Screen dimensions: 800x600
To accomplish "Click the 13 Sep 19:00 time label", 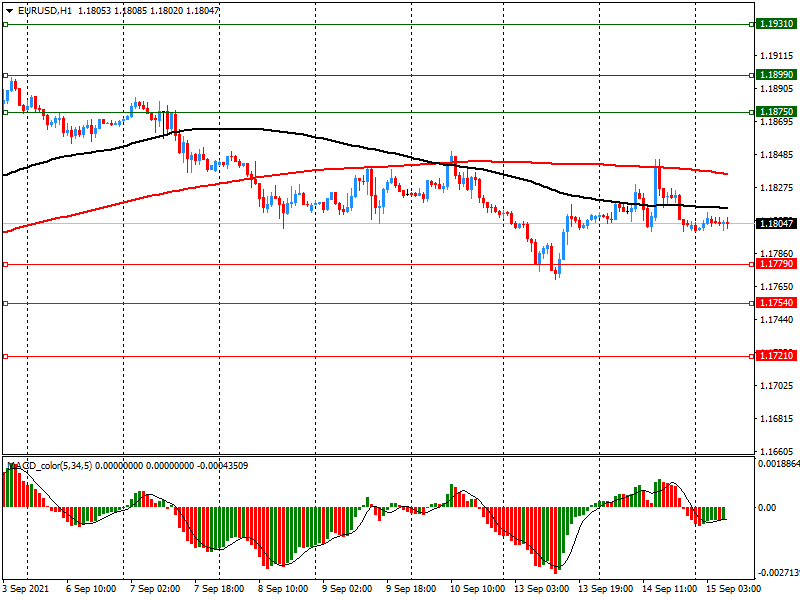I will click(605, 589).
